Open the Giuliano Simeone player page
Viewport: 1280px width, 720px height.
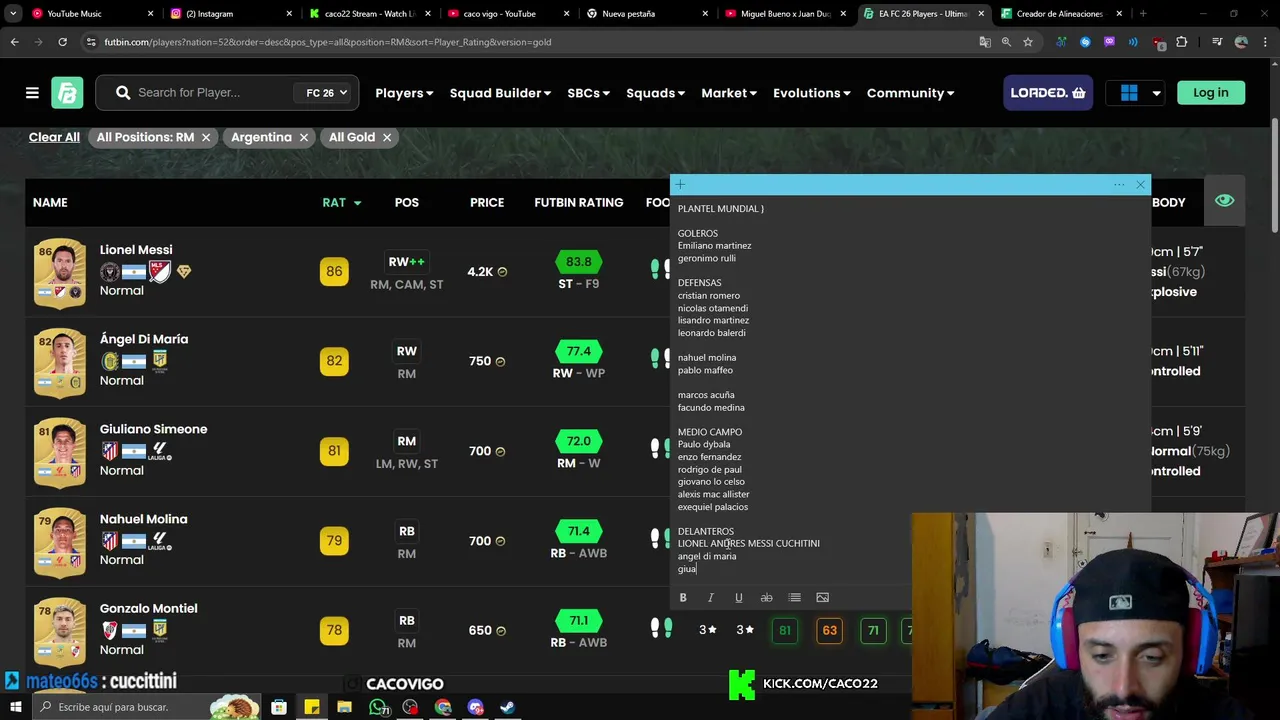coord(153,429)
